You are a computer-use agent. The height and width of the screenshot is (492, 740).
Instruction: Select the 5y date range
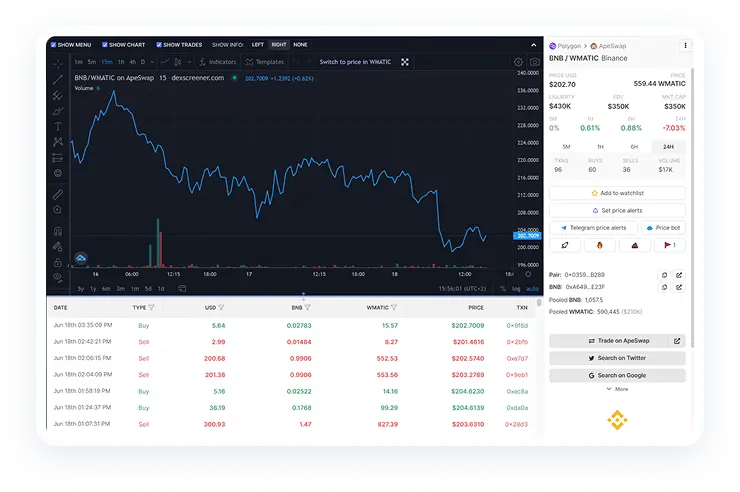(81, 289)
